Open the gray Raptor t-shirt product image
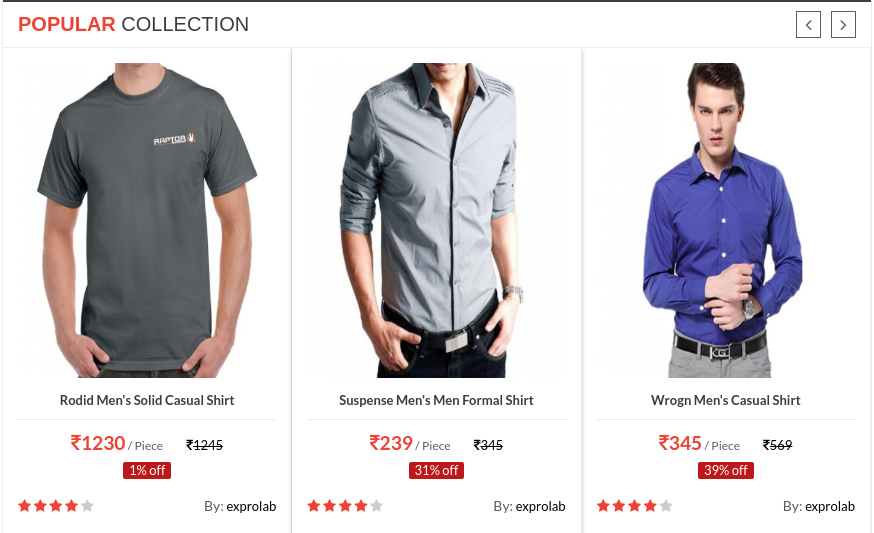The height and width of the screenshot is (533, 874). (x=147, y=220)
